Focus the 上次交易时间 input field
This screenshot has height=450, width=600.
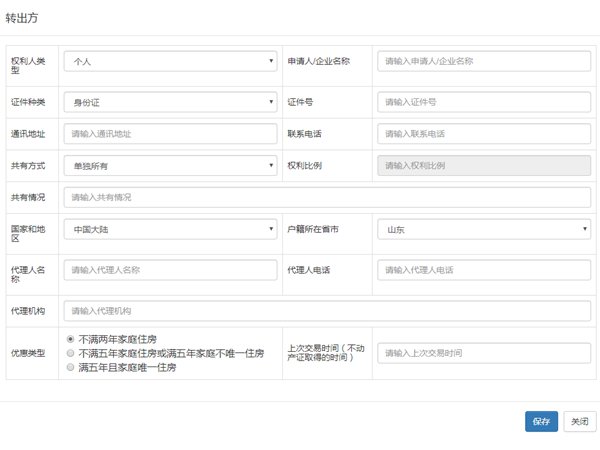click(484, 353)
